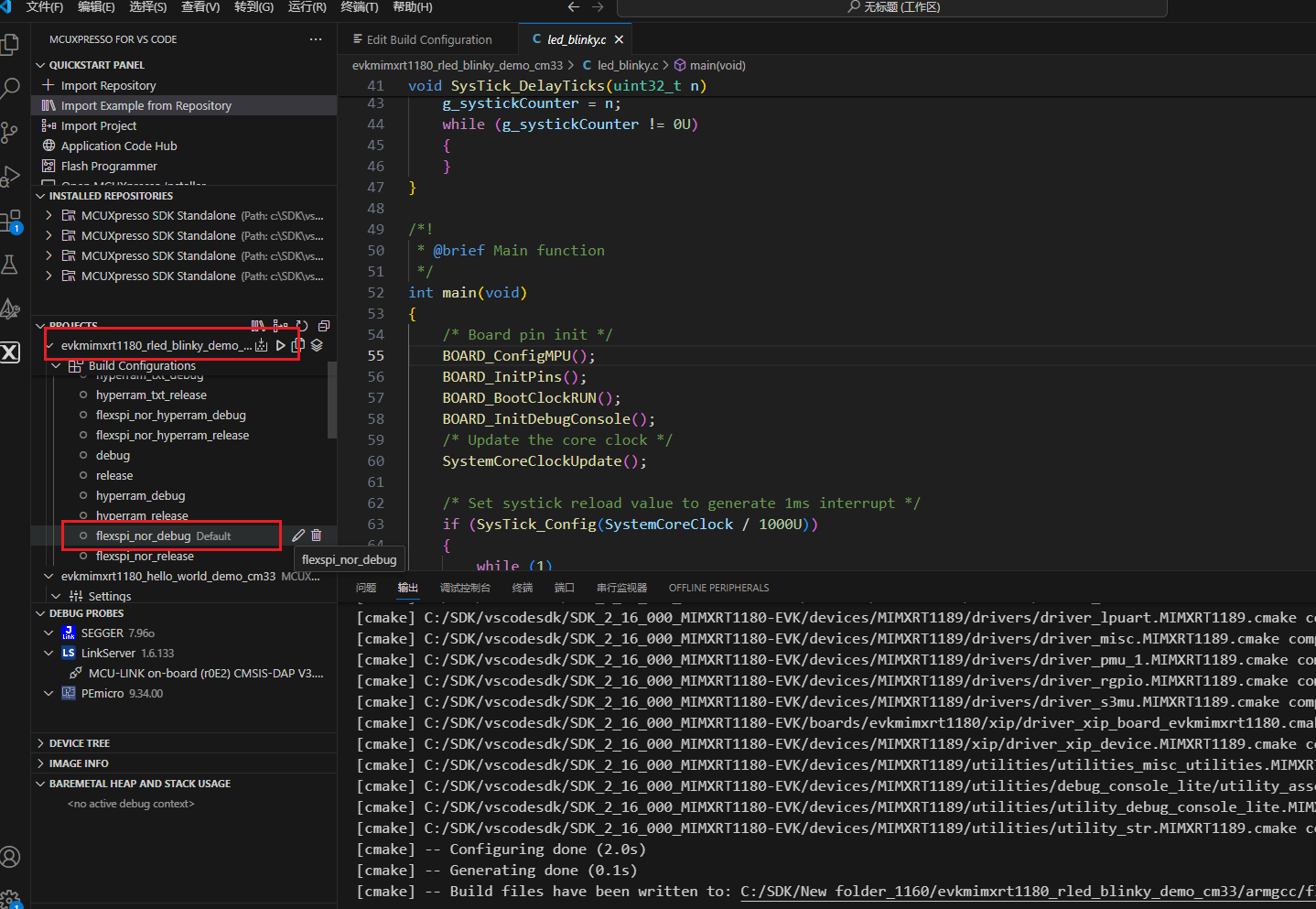The image size is (1316, 909).
Task: Open the Search view in the activity bar
Action: tap(11, 88)
